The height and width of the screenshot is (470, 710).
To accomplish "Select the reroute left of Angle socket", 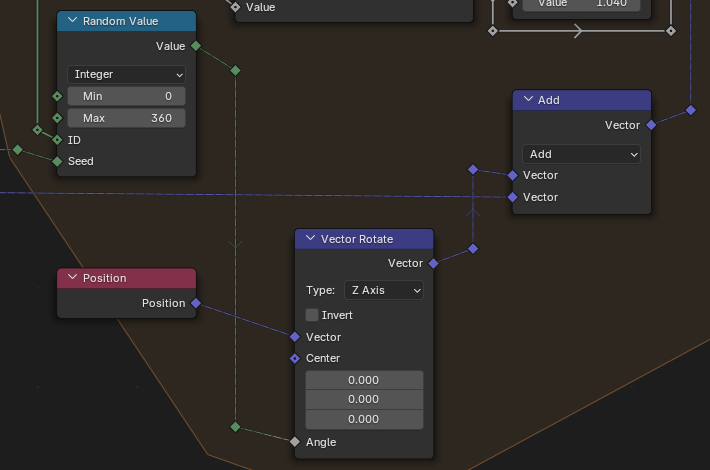I will [235, 427].
